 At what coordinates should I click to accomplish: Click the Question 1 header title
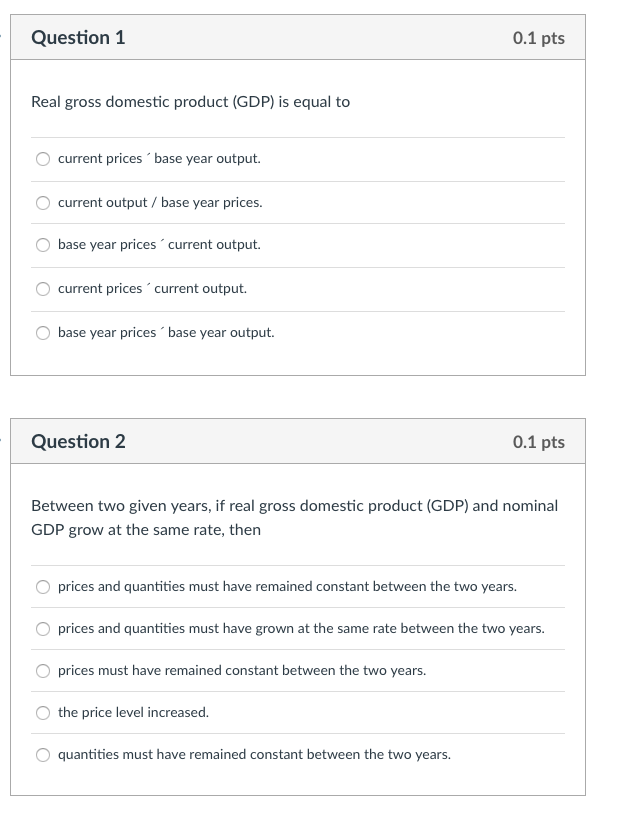coord(78,38)
